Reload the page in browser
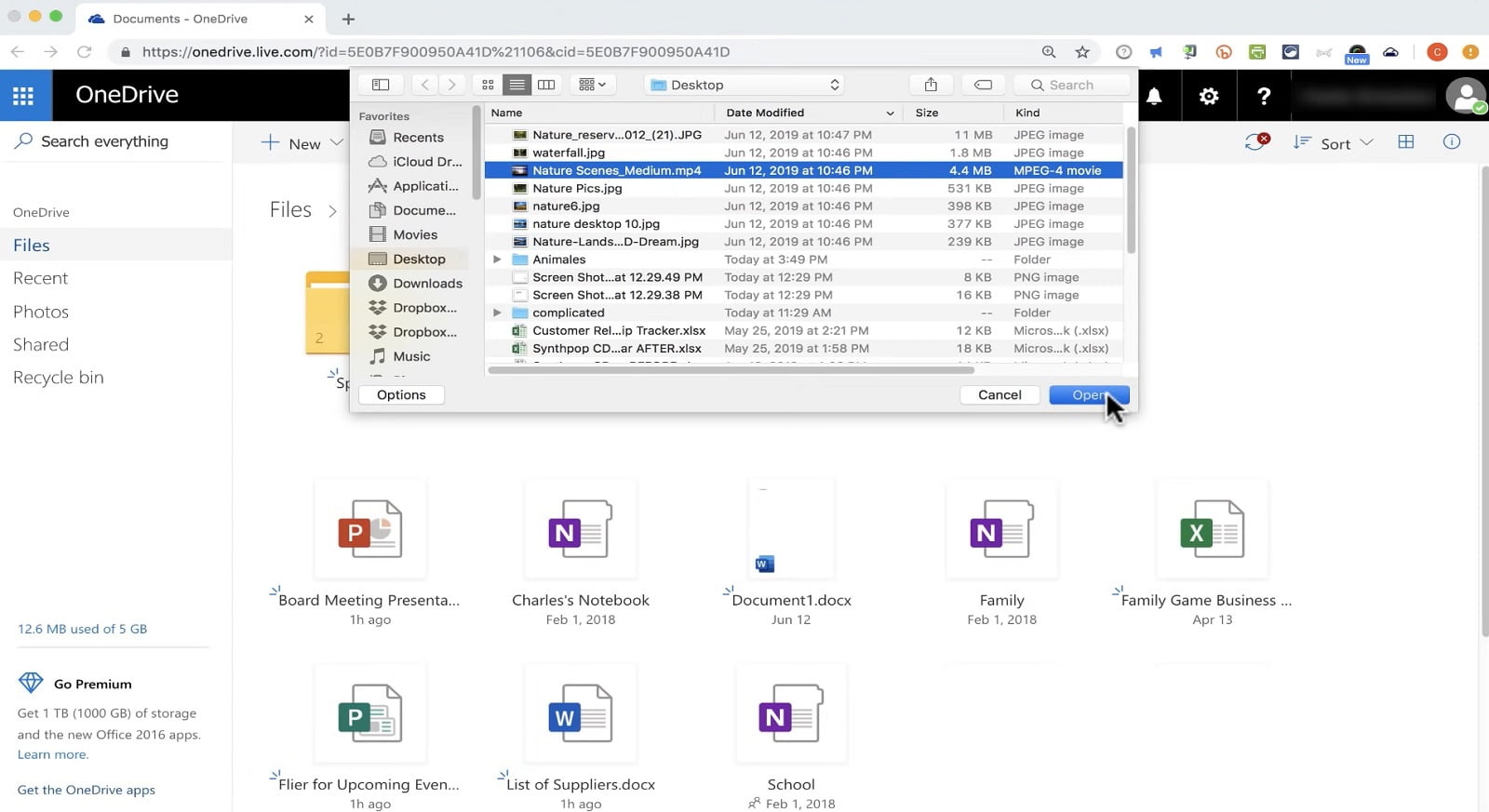 point(84,52)
